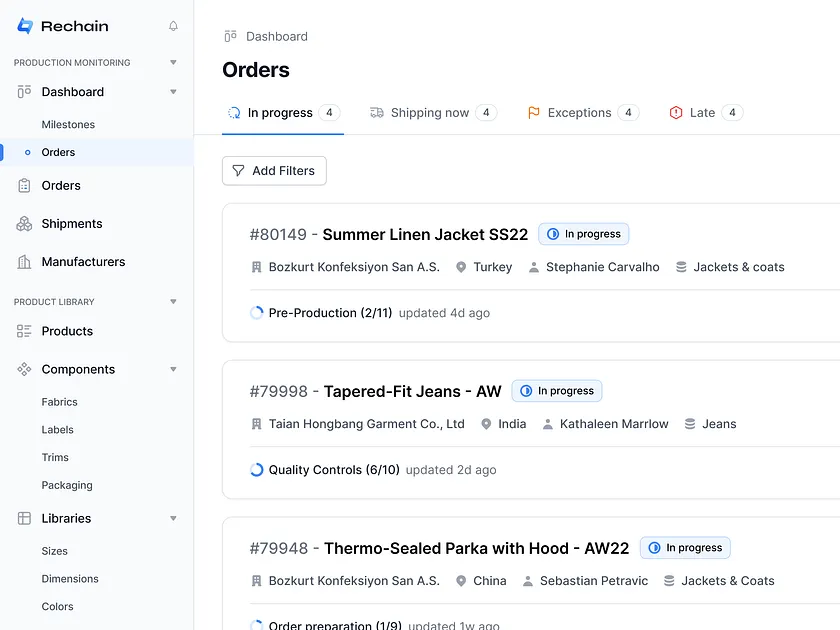Screen dimensions: 840x630
Task: Collapse the Production Monitoring section
Action: [x=173, y=62]
